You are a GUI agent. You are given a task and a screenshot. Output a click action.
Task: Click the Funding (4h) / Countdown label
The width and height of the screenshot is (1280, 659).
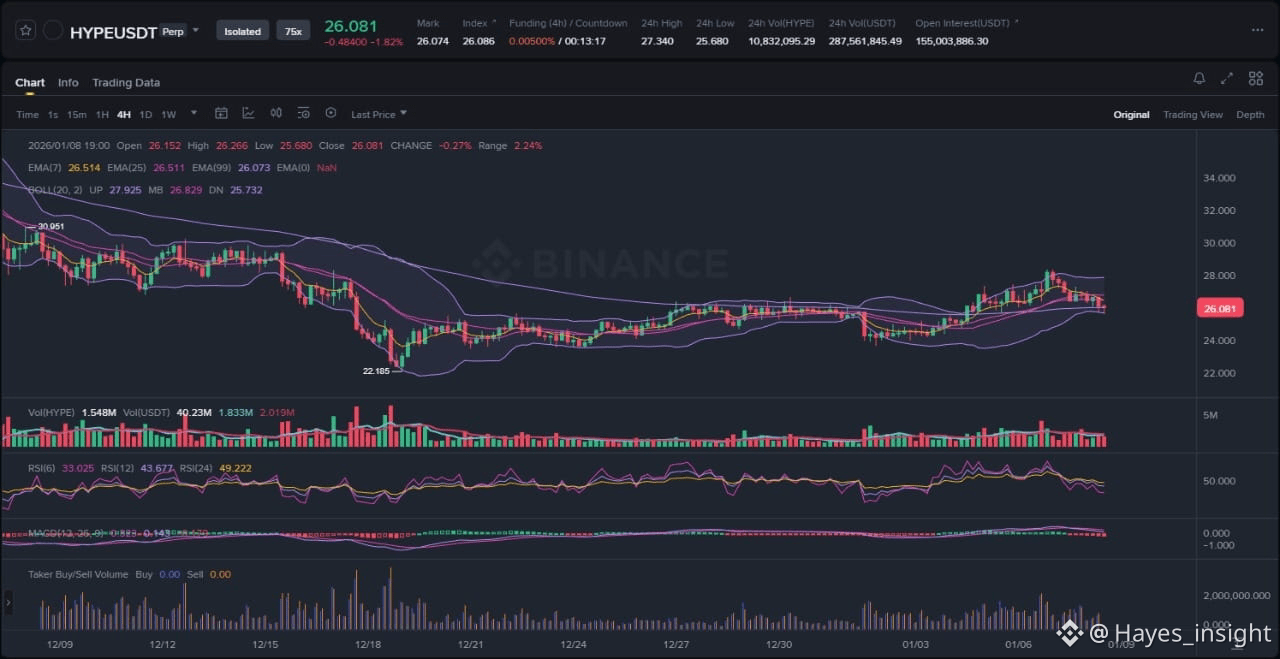click(568, 23)
